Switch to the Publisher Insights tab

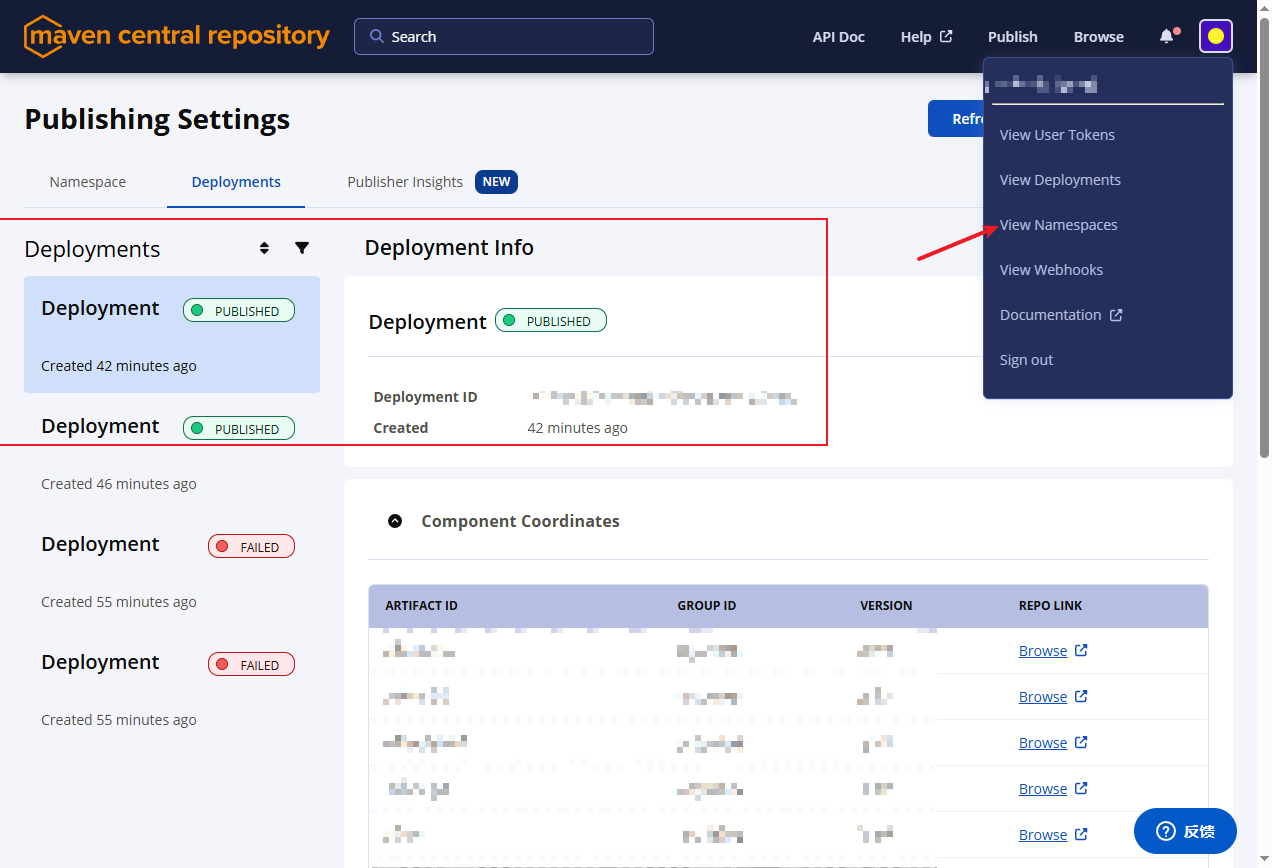tap(405, 182)
